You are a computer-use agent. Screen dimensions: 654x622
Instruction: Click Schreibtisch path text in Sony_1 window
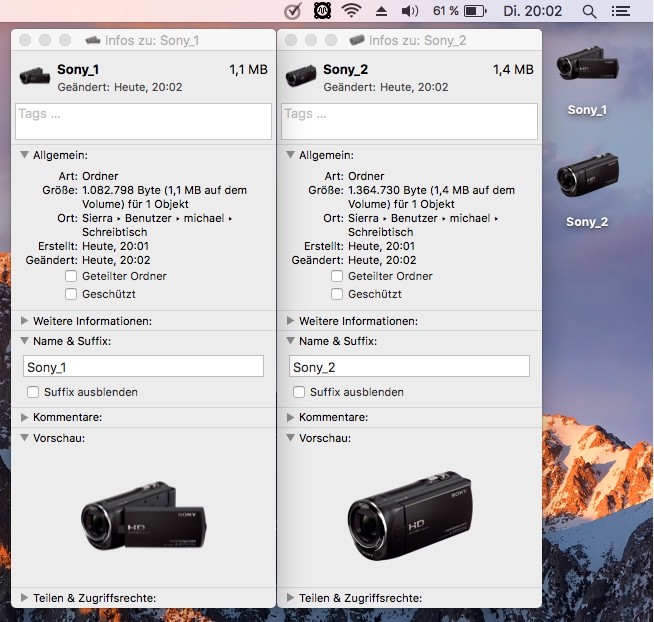click(x=115, y=232)
